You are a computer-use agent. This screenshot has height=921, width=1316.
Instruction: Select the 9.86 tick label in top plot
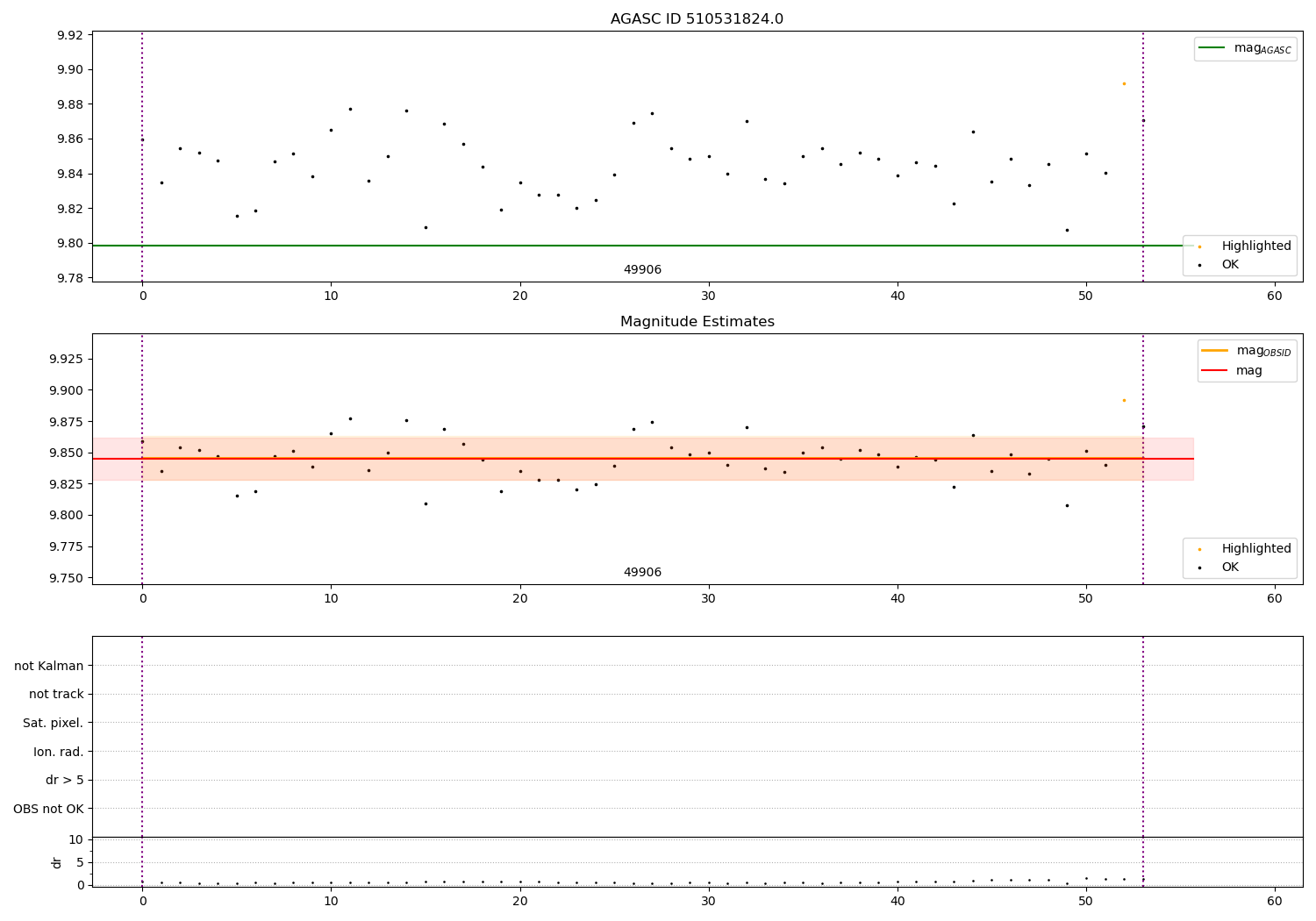point(69,139)
